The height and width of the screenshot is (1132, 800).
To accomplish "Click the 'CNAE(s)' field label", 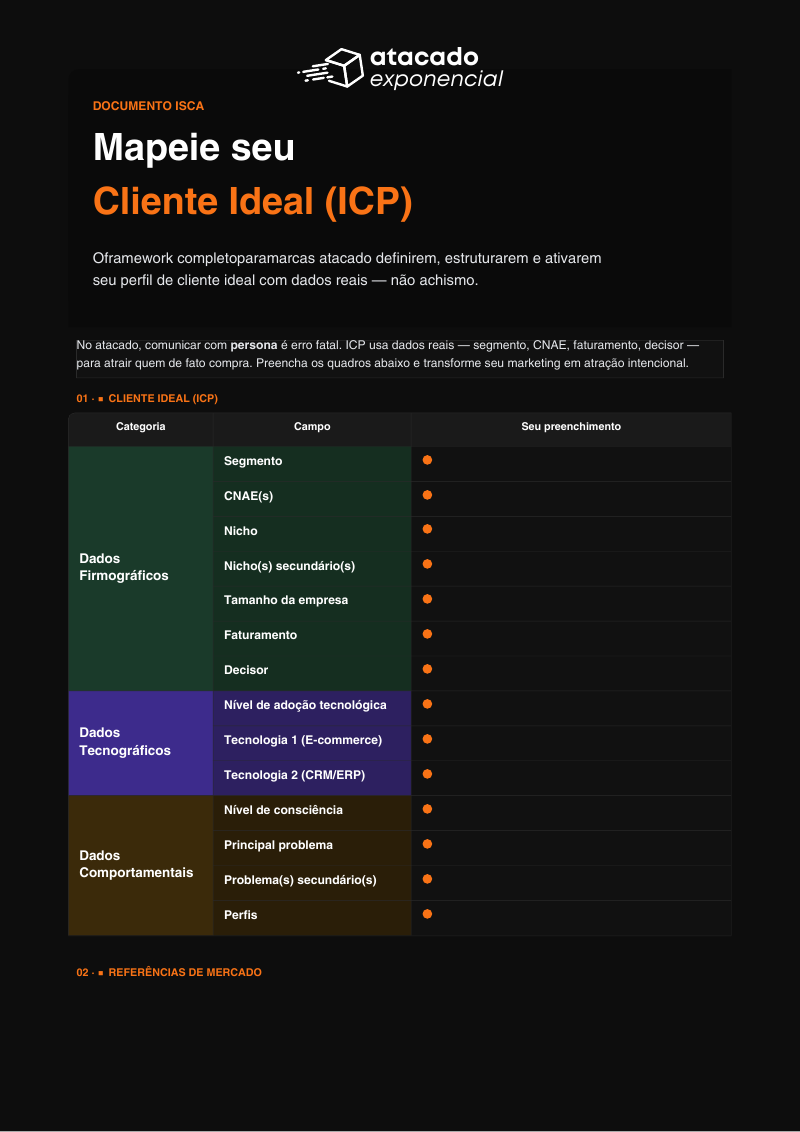I will tap(248, 496).
